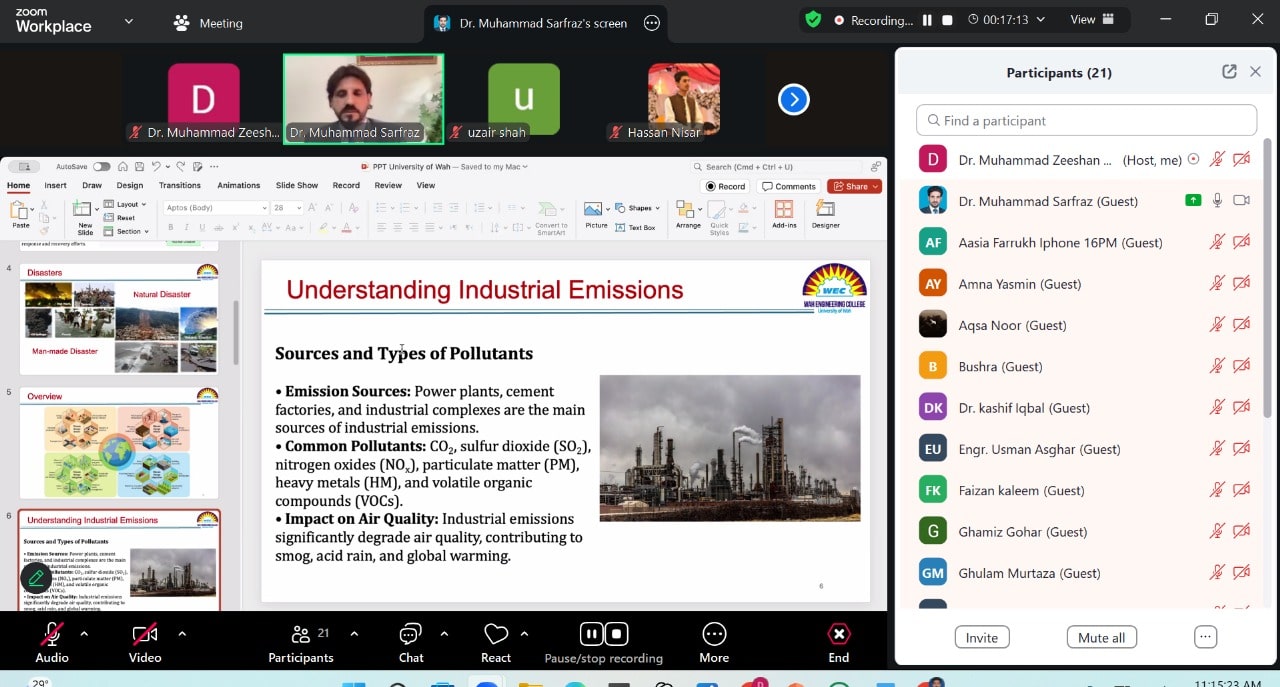
Task: Click uzair shah's video tile
Action: point(523,99)
